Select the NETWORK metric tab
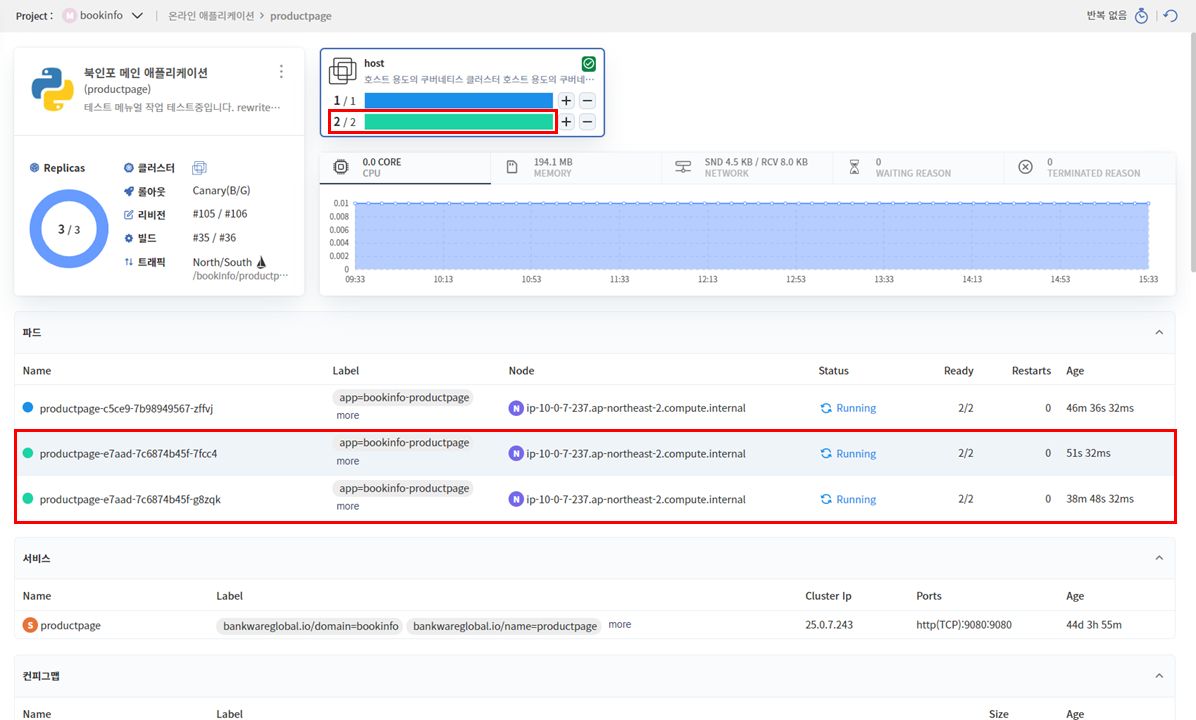Image resolution: width=1196 pixels, height=720 pixels. [x=747, y=168]
